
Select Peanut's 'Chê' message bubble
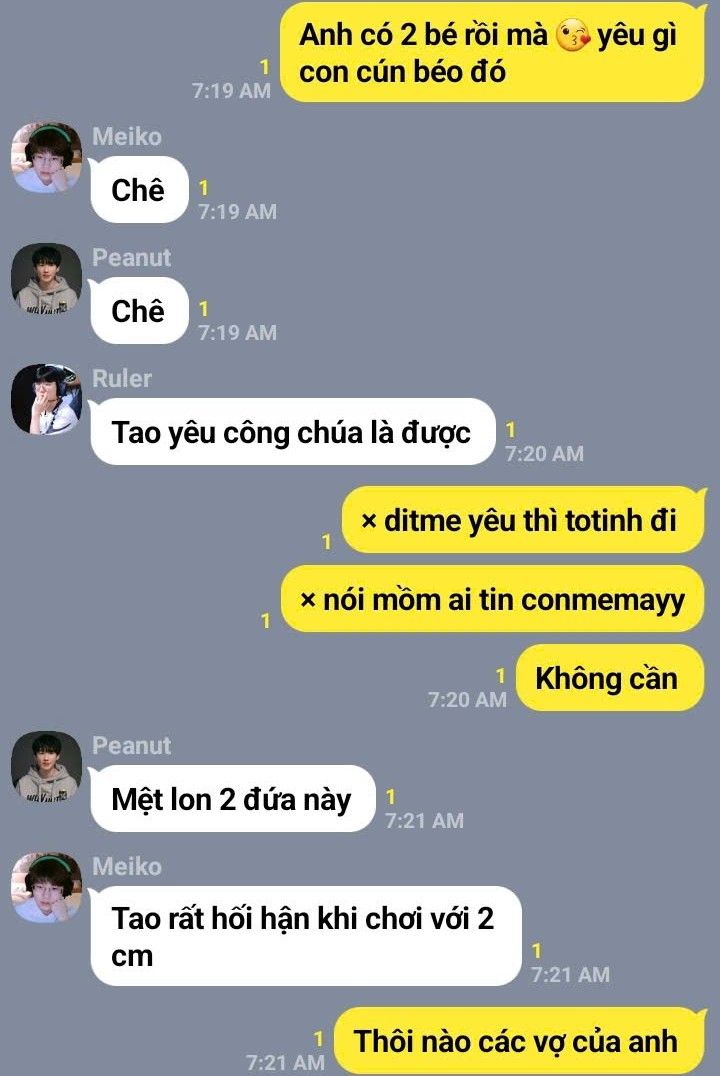pos(139,311)
